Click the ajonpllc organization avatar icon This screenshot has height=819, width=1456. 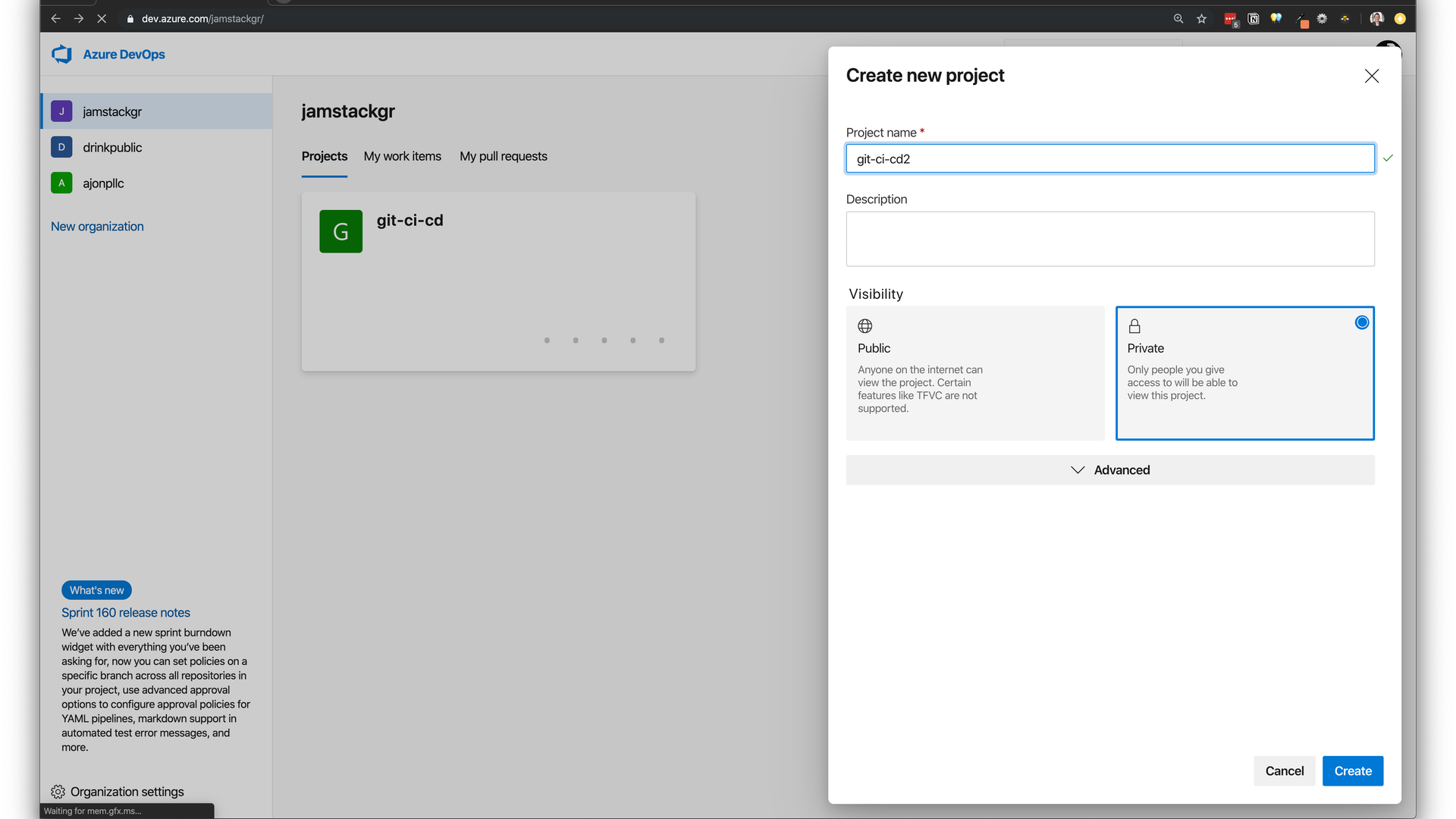(61, 183)
